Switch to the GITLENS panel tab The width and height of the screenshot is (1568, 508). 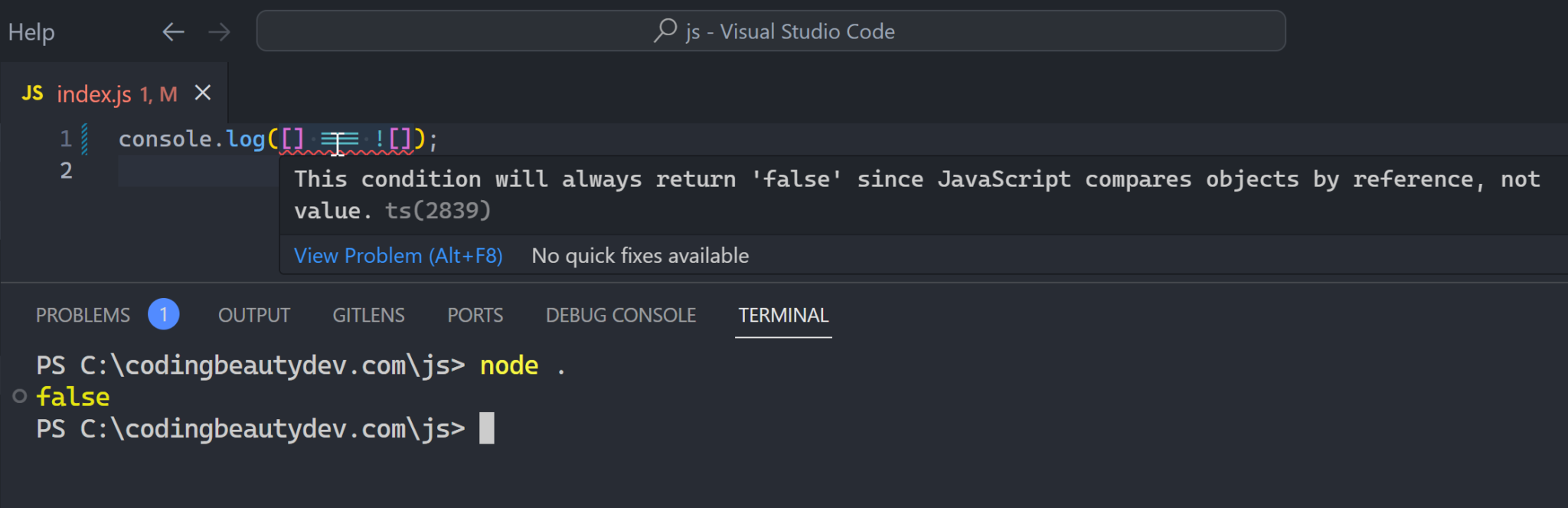click(368, 315)
